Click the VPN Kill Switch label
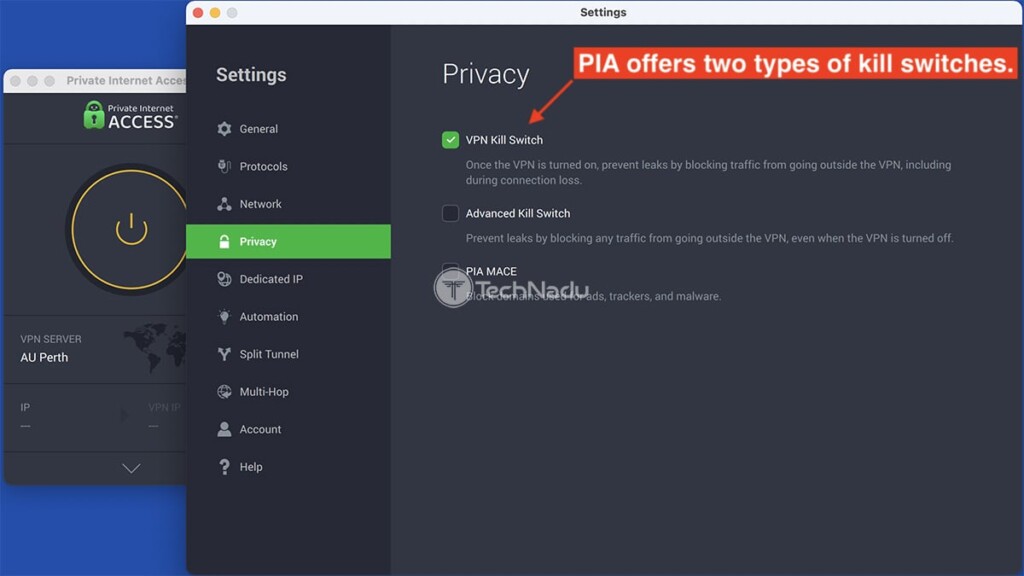Viewport: 1024px width, 576px height. [x=504, y=140]
